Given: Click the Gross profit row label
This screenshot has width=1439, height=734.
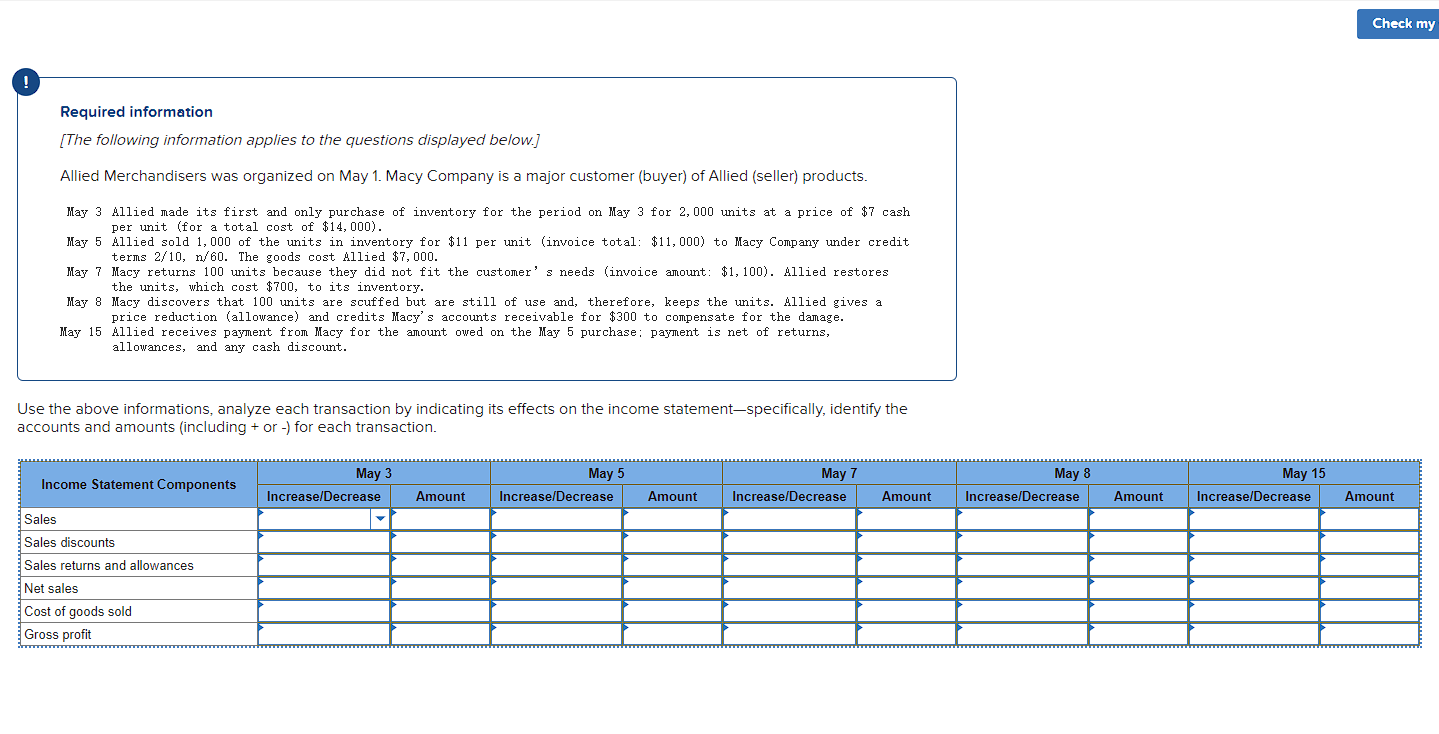Looking at the screenshot, I should [x=57, y=634].
